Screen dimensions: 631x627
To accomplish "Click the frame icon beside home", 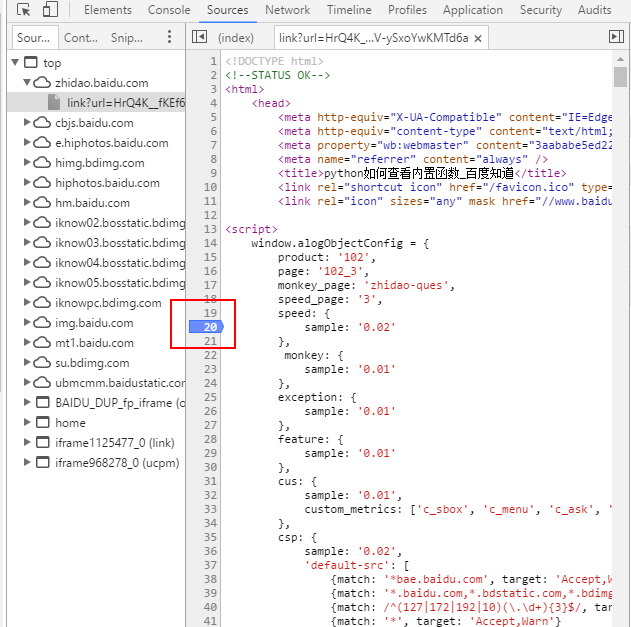I will point(43,423).
